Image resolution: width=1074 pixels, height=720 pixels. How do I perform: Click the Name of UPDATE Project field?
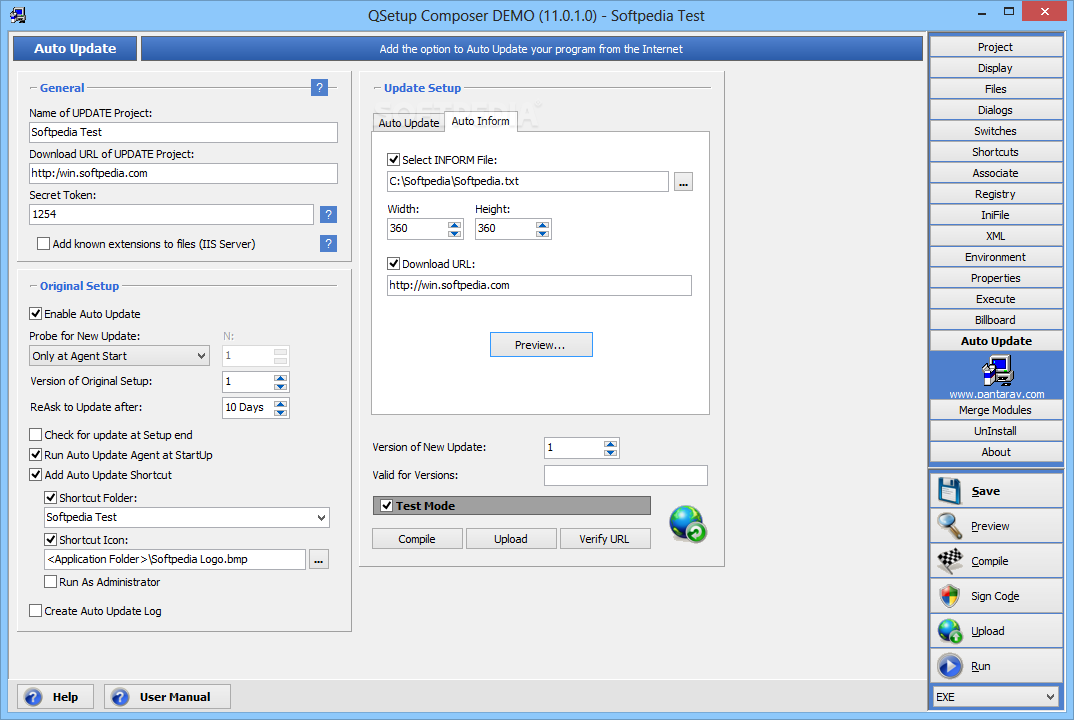183,132
